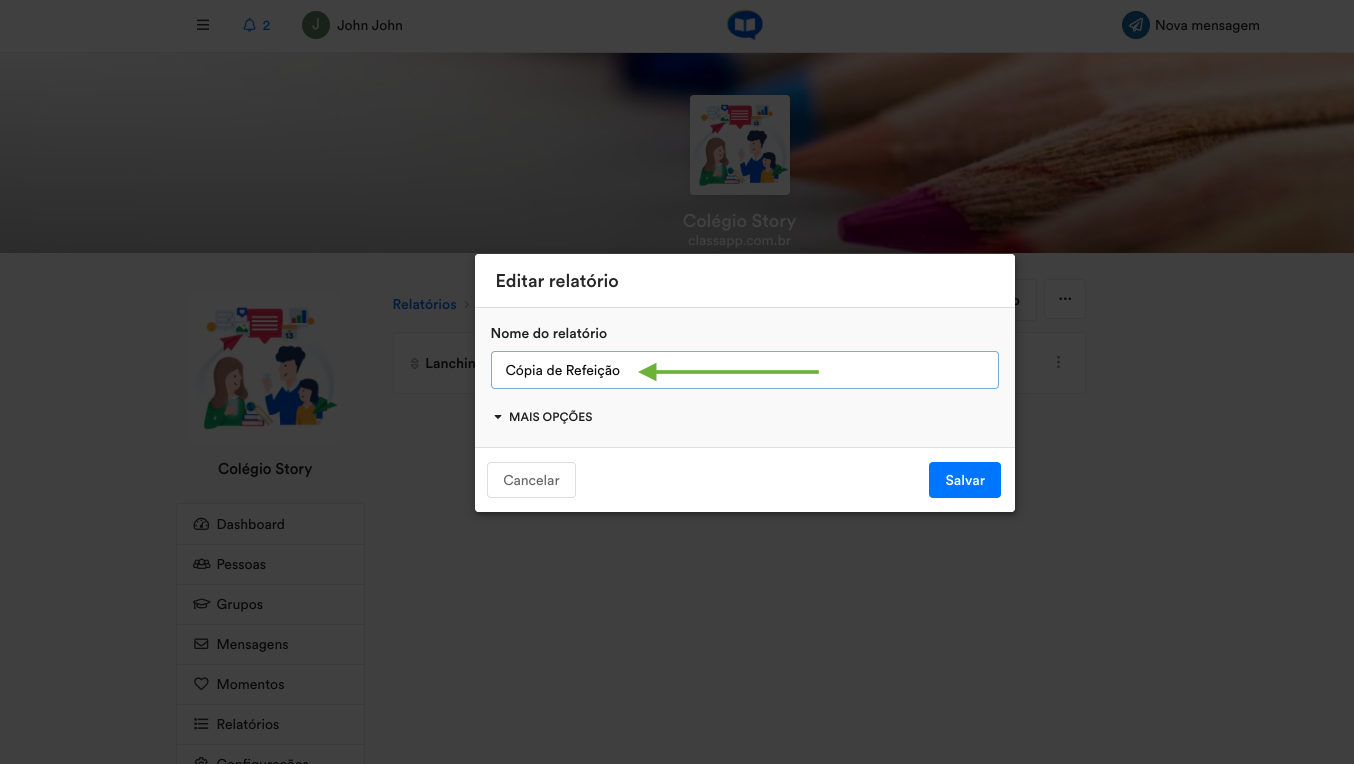Open the Momentos sidebar item

[x=271, y=684]
